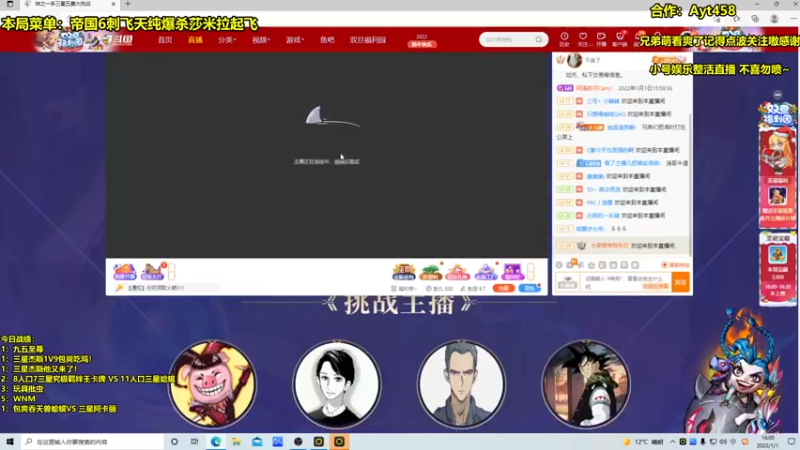Collapse the right side promo widget
This screenshot has height=450, width=800.
778,95
